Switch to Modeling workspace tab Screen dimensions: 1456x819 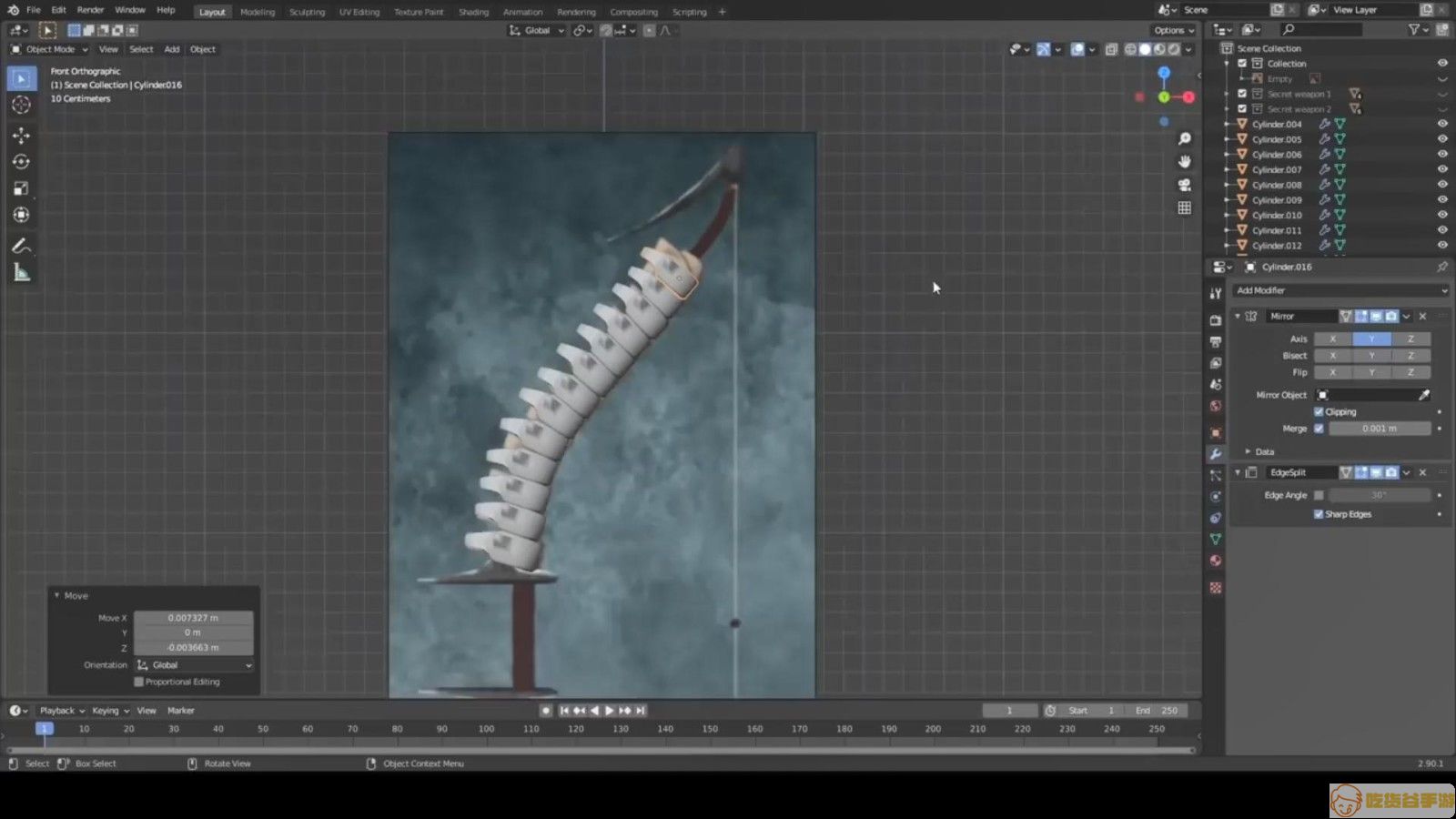pyautogui.click(x=258, y=12)
